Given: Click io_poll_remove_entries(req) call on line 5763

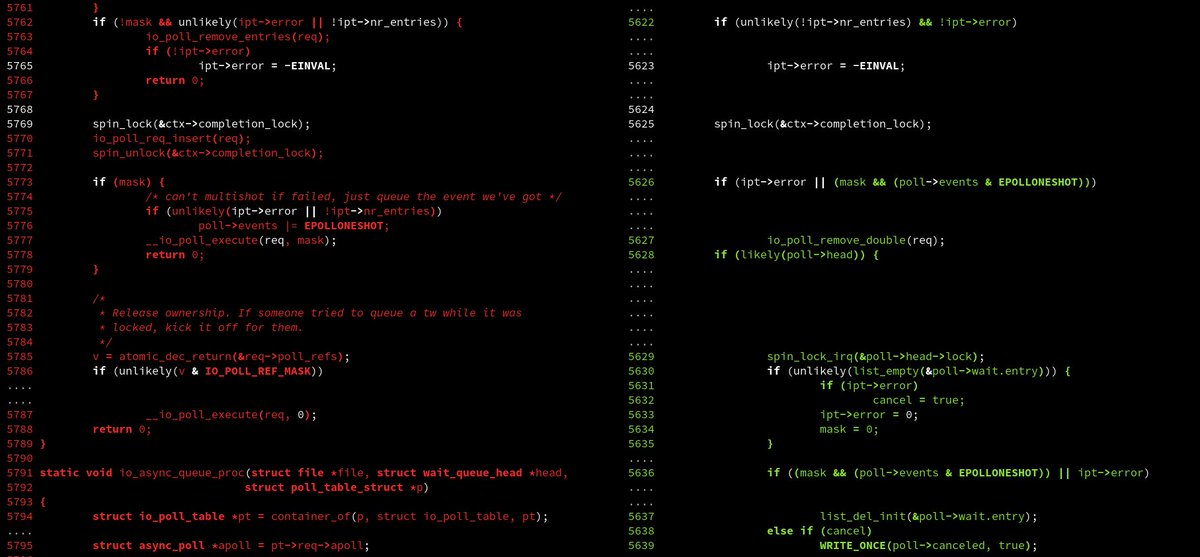Looking at the screenshot, I should [236, 36].
